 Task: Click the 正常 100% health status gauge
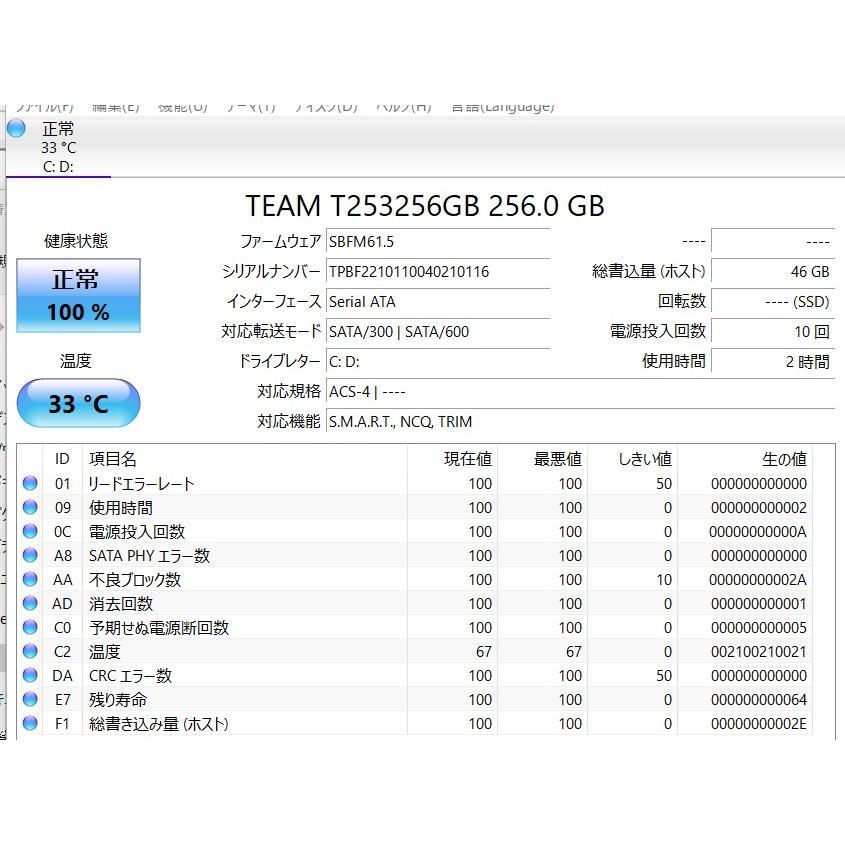(78, 294)
